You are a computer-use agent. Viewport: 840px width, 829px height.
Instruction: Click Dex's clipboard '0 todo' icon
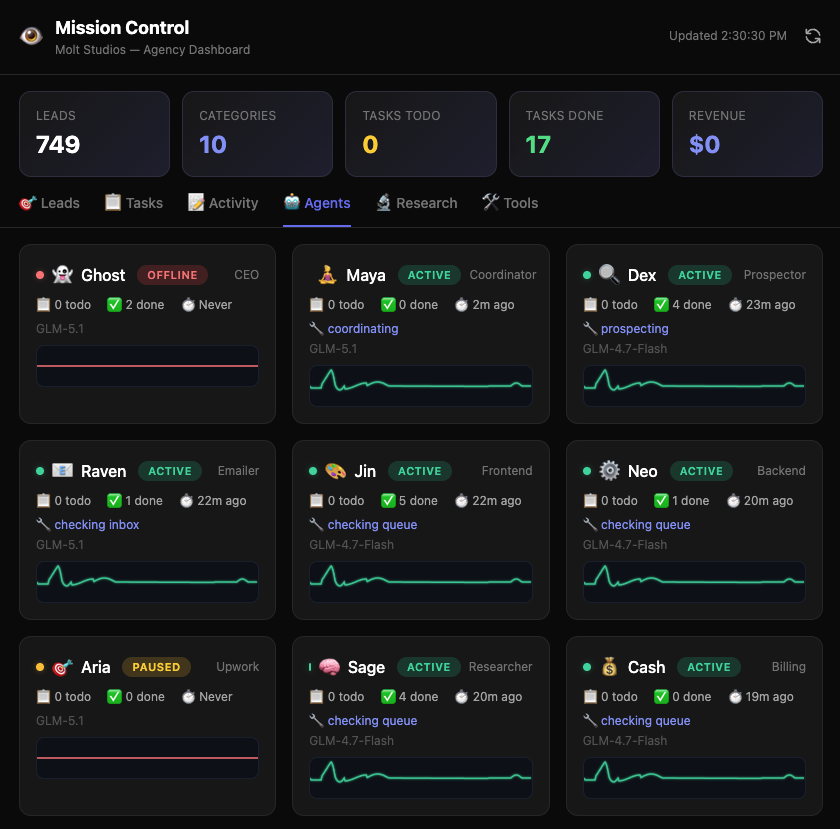point(590,305)
